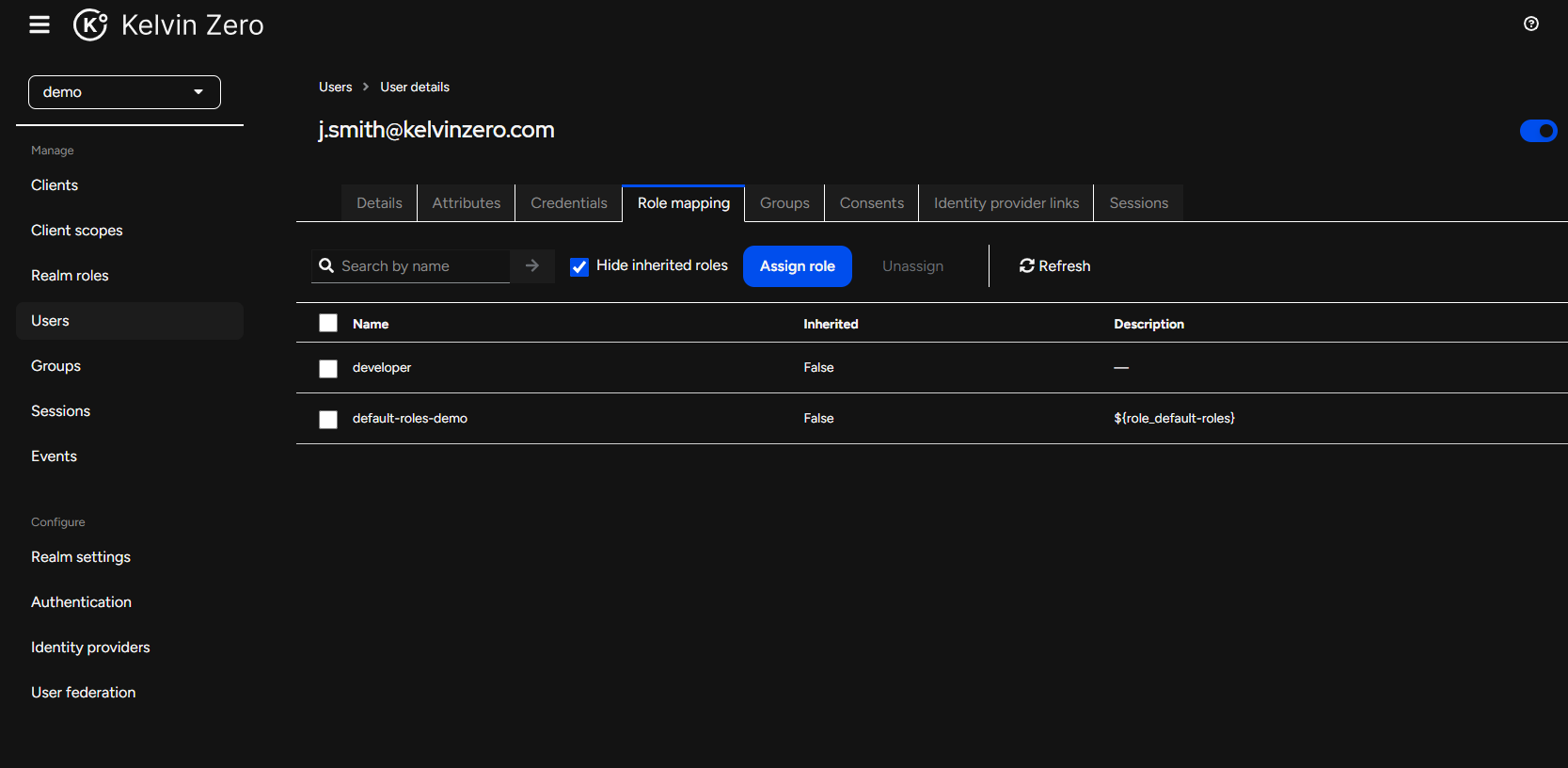Click the search arrow submit icon
1568x768 pixels.
[x=532, y=266]
